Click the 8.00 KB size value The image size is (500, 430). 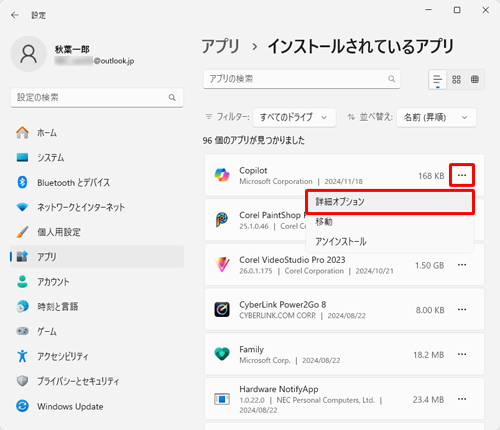430,310
